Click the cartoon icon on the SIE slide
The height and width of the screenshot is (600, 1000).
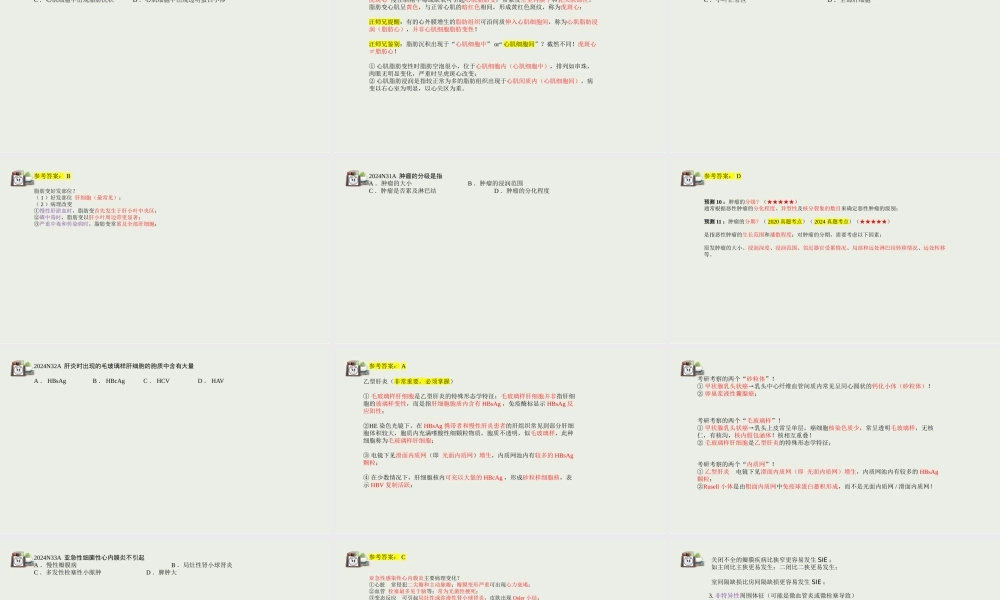689,560
